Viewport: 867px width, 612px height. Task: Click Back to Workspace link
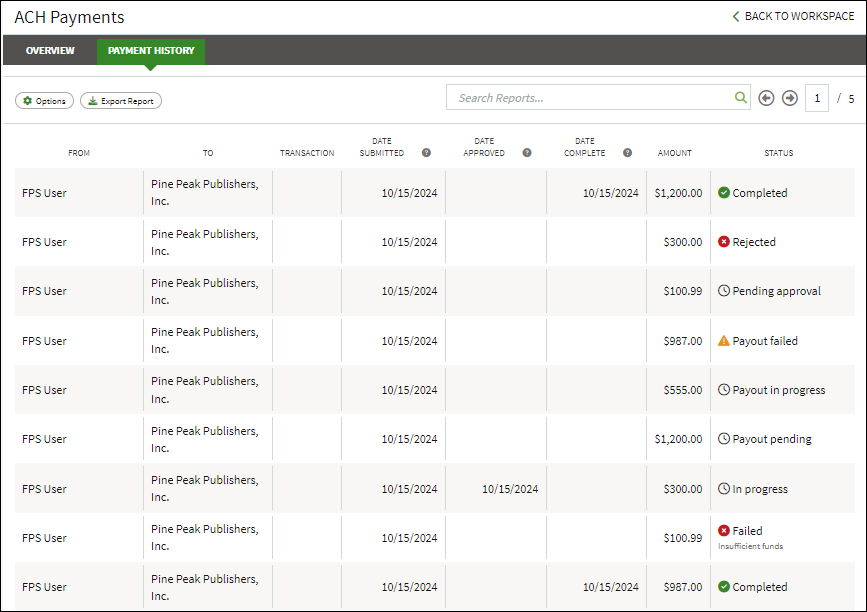[x=793, y=17]
